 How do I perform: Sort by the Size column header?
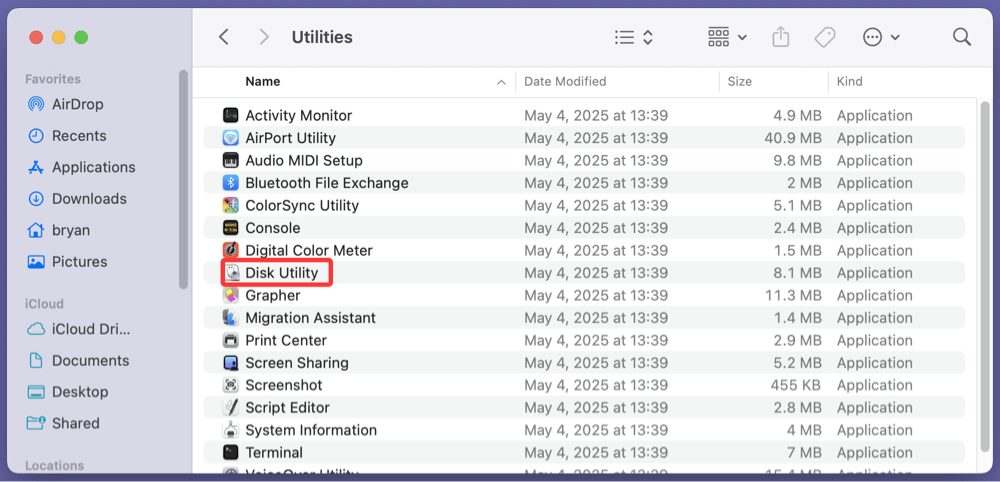[x=740, y=82]
